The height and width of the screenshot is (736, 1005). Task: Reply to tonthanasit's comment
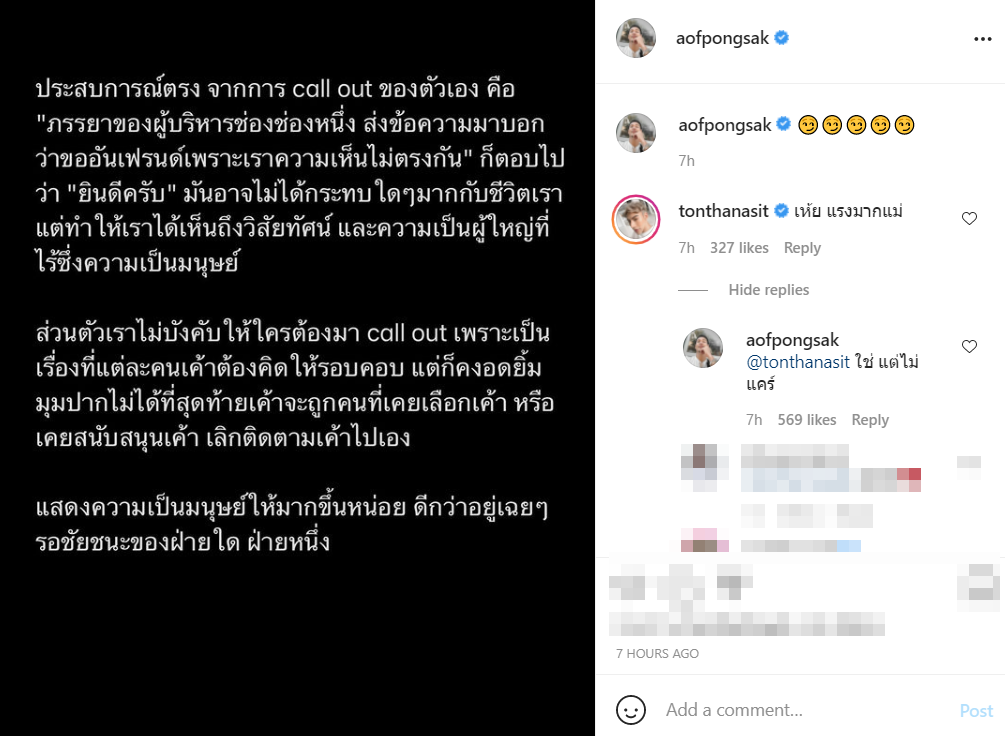pyautogui.click(x=802, y=248)
